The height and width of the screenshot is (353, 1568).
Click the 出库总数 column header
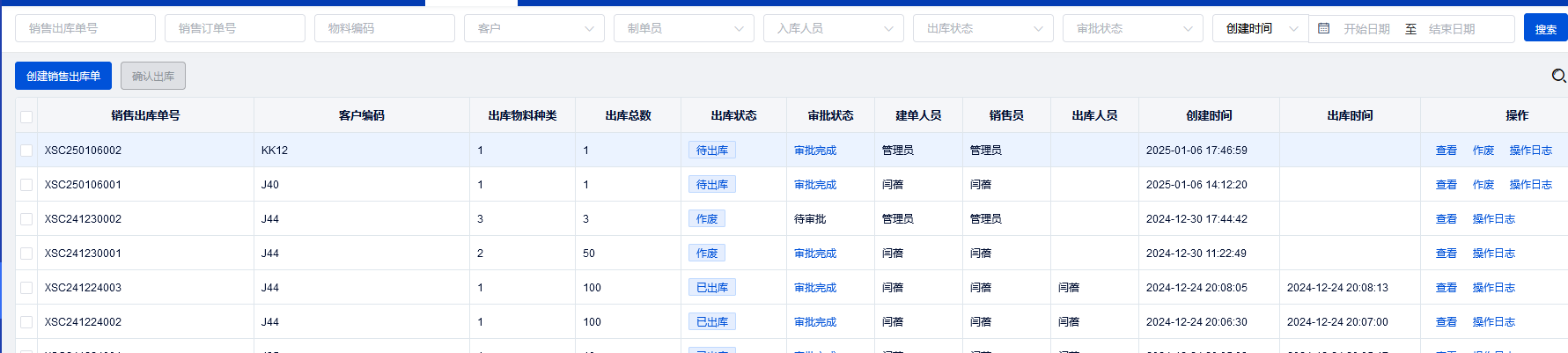click(629, 115)
